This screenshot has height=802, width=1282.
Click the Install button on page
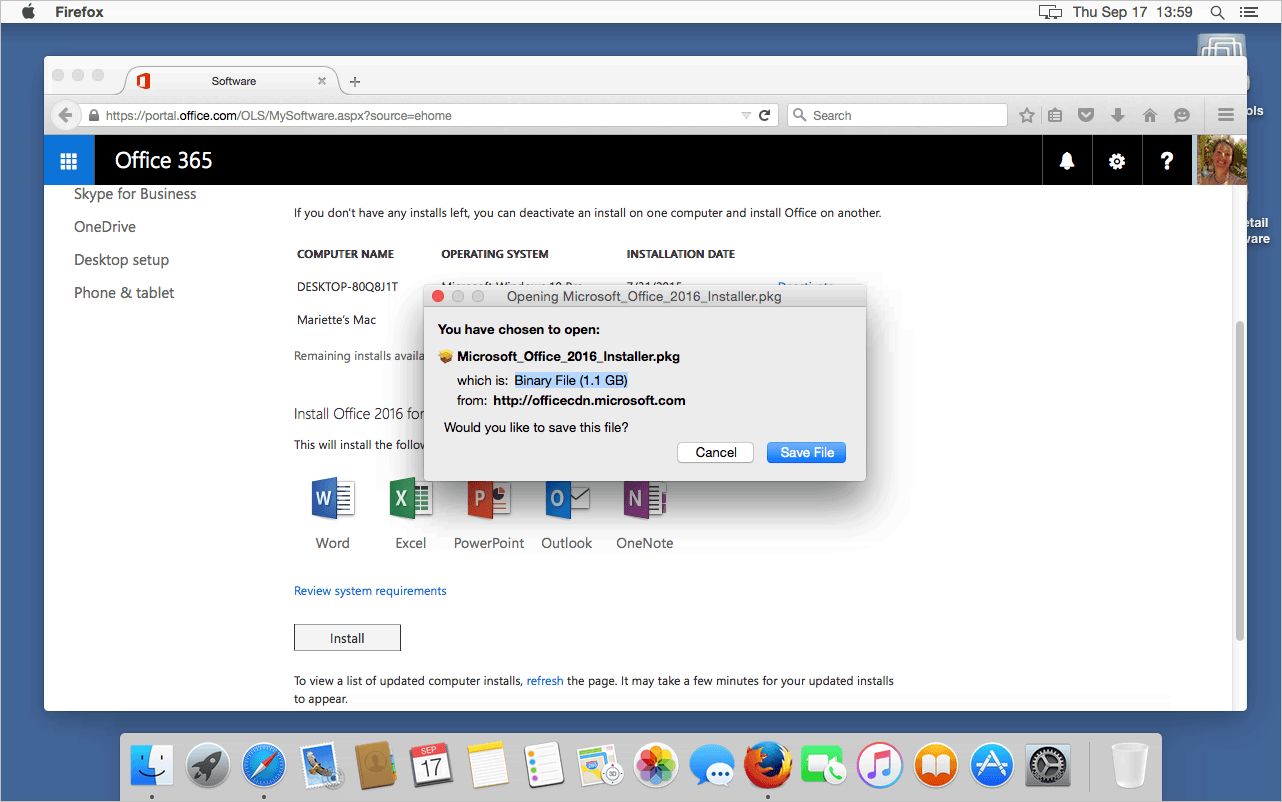pos(347,638)
